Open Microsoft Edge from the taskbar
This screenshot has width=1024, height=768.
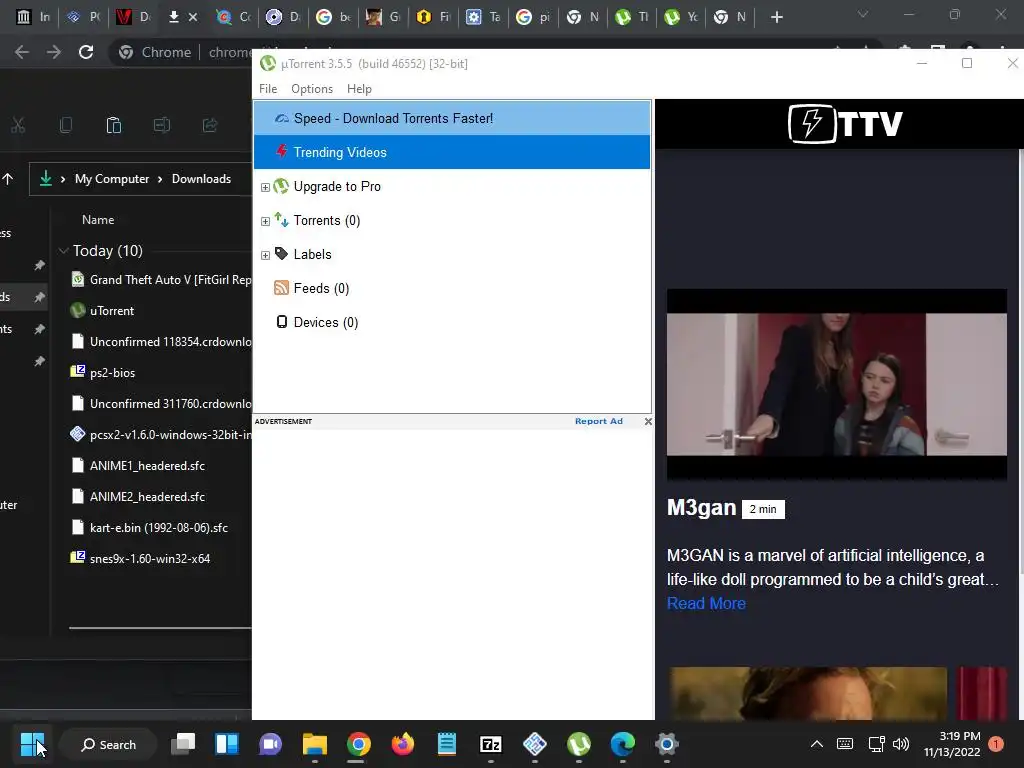click(x=622, y=744)
